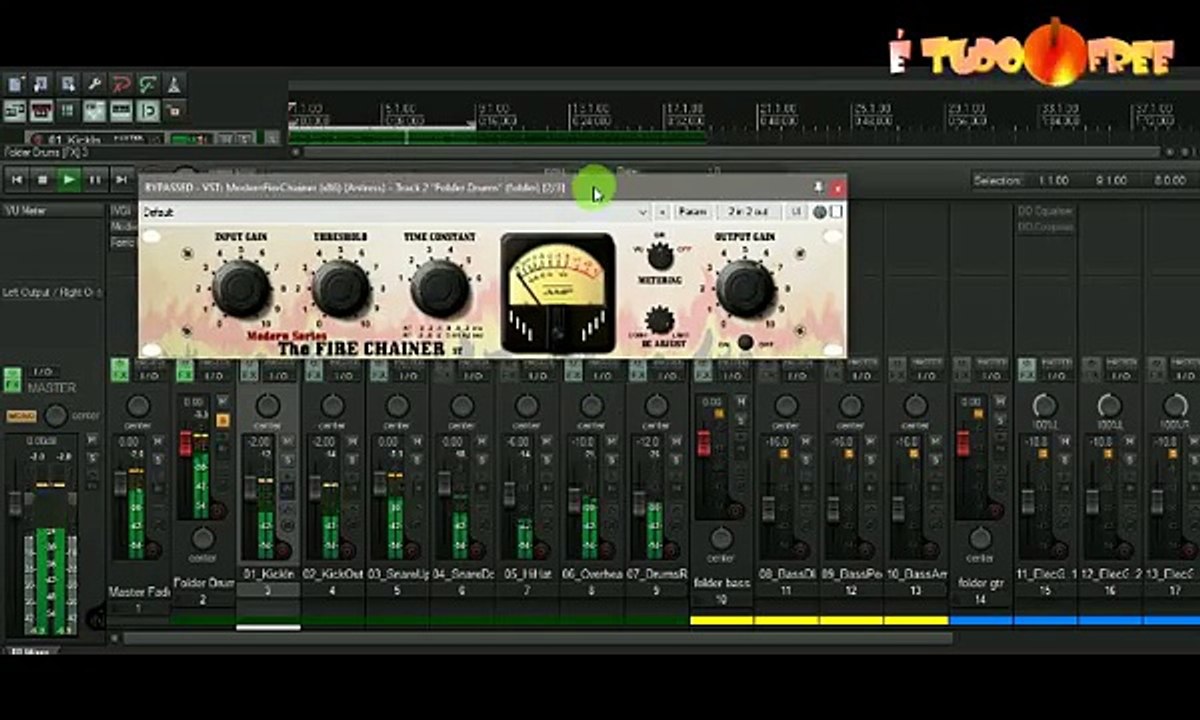This screenshot has width=1200, height=720.
Task: Select the 'DD Equalizer' FX entry
Action: [x=1046, y=211]
